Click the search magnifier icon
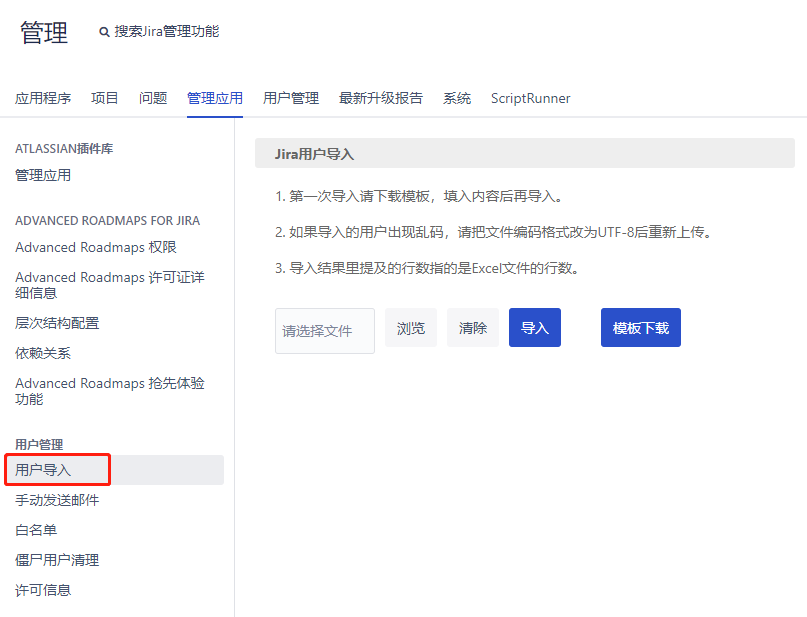The image size is (807, 617). 104,32
